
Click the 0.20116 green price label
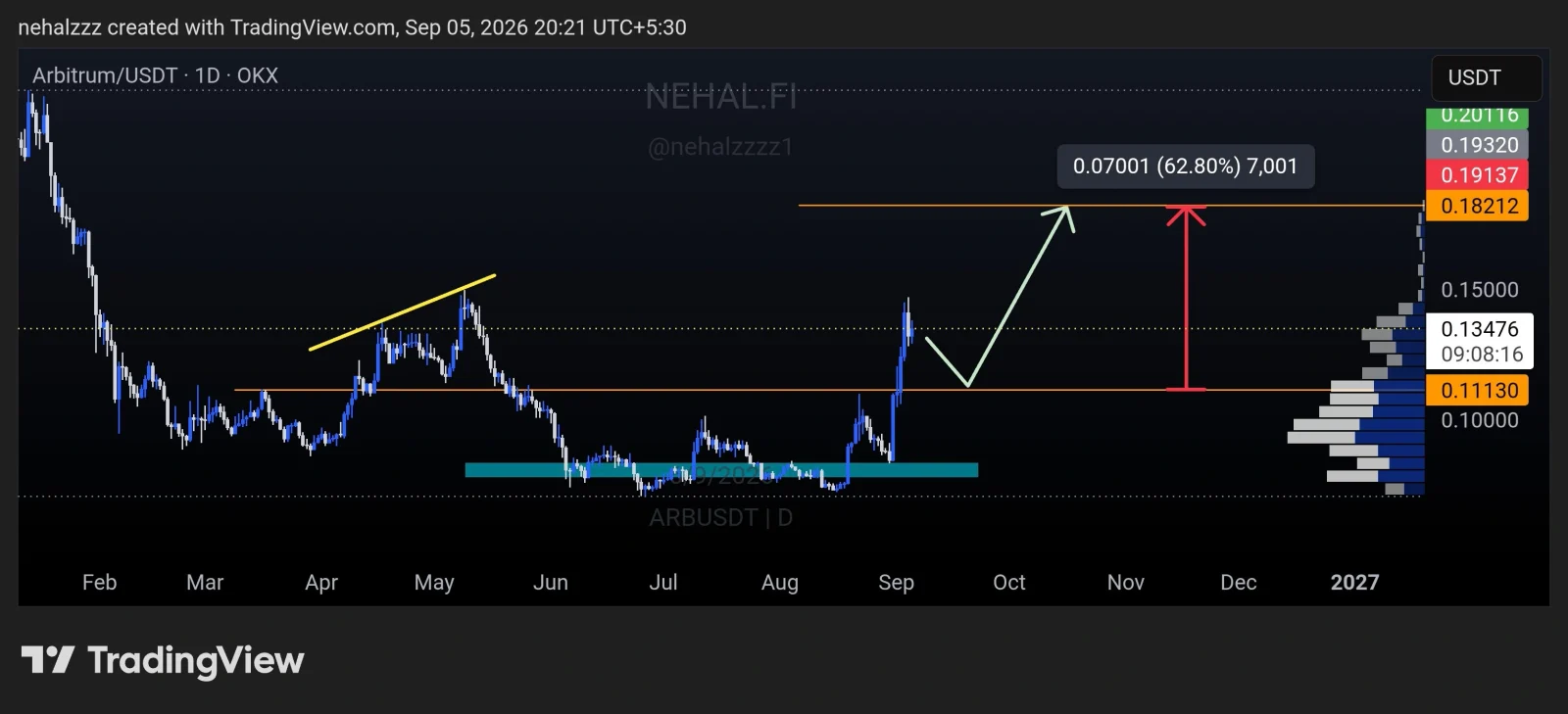(x=1477, y=117)
